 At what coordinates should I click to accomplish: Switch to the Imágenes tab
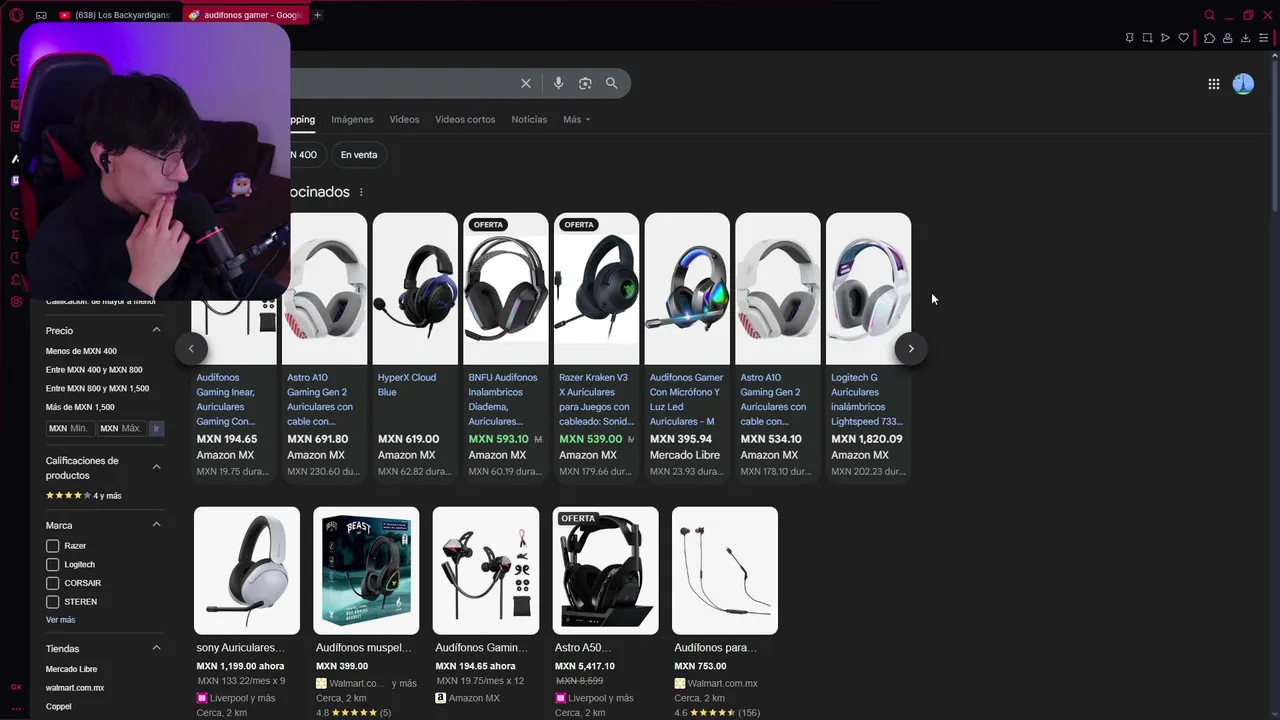click(352, 120)
